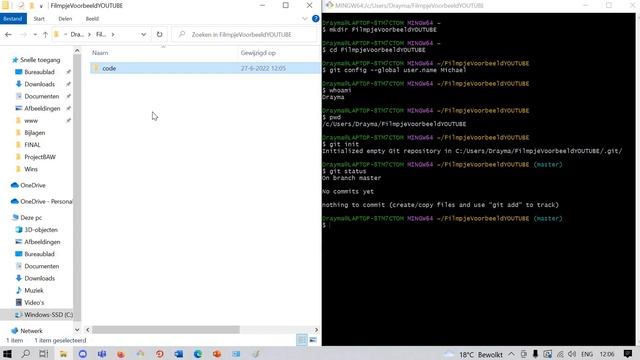Open Wi-Fi network settings in system tray
The height and width of the screenshot is (360, 640).
point(560,354)
